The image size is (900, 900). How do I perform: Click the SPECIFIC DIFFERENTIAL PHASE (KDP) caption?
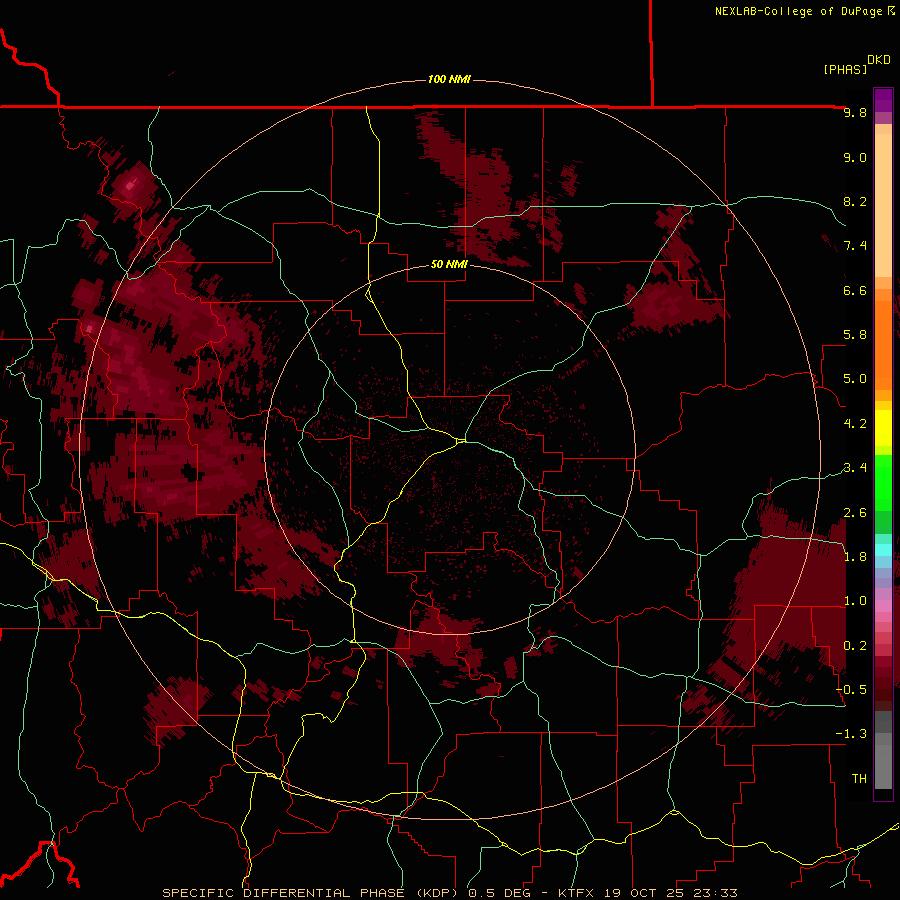[x=312, y=893]
